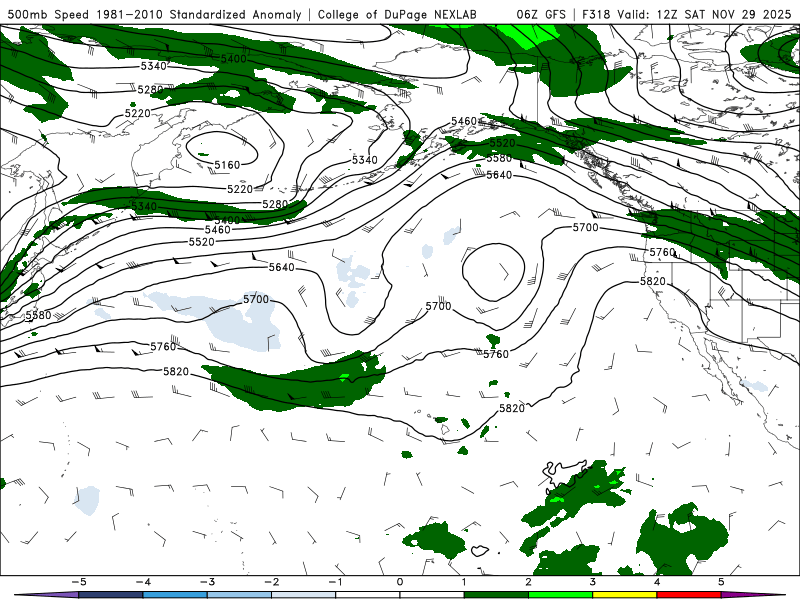Click the colorbar tick label '0'

(399, 582)
